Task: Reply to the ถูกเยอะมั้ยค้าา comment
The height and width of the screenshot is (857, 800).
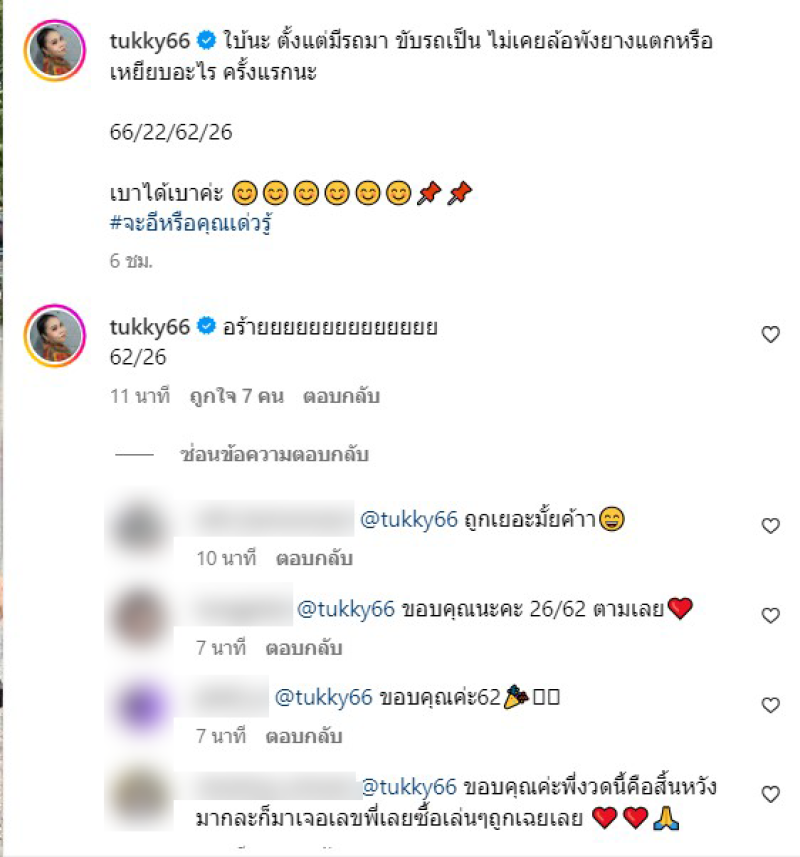Action: pyautogui.click(x=314, y=558)
